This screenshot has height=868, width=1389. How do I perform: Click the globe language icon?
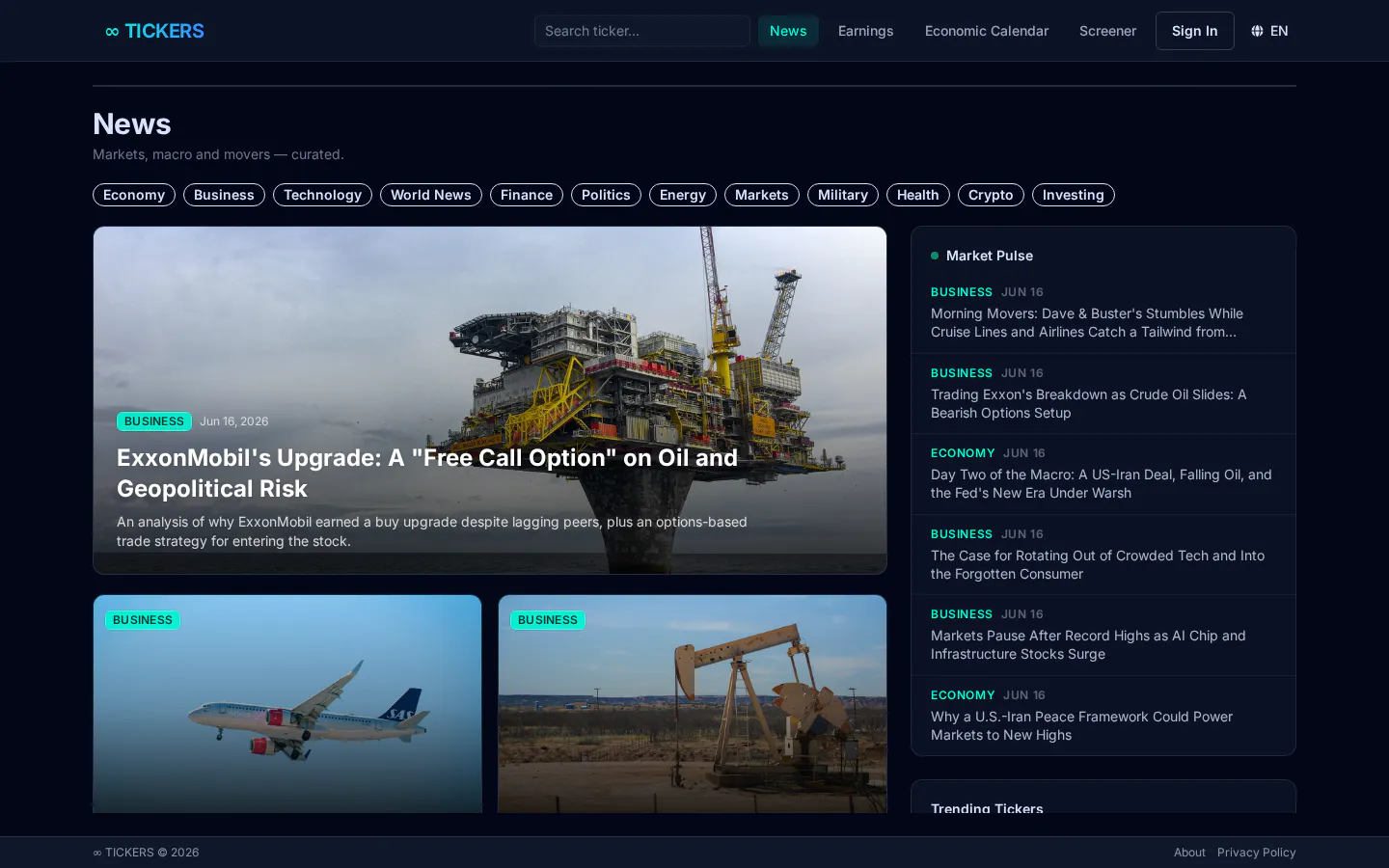click(1257, 31)
